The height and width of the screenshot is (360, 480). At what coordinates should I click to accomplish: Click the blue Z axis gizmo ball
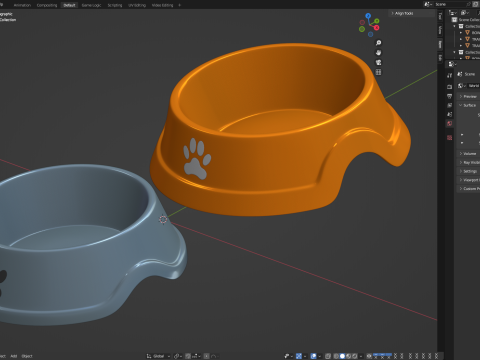click(368, 16)
